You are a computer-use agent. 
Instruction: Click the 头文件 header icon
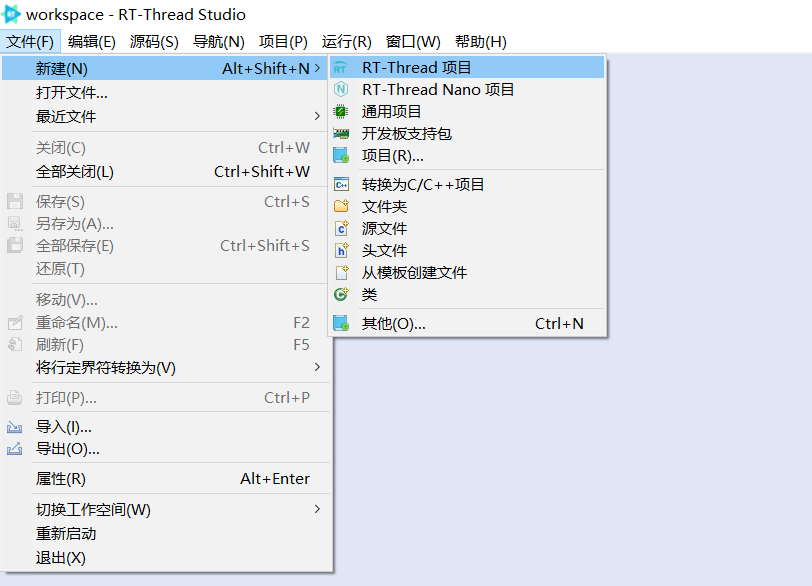(x=341, y=250)
